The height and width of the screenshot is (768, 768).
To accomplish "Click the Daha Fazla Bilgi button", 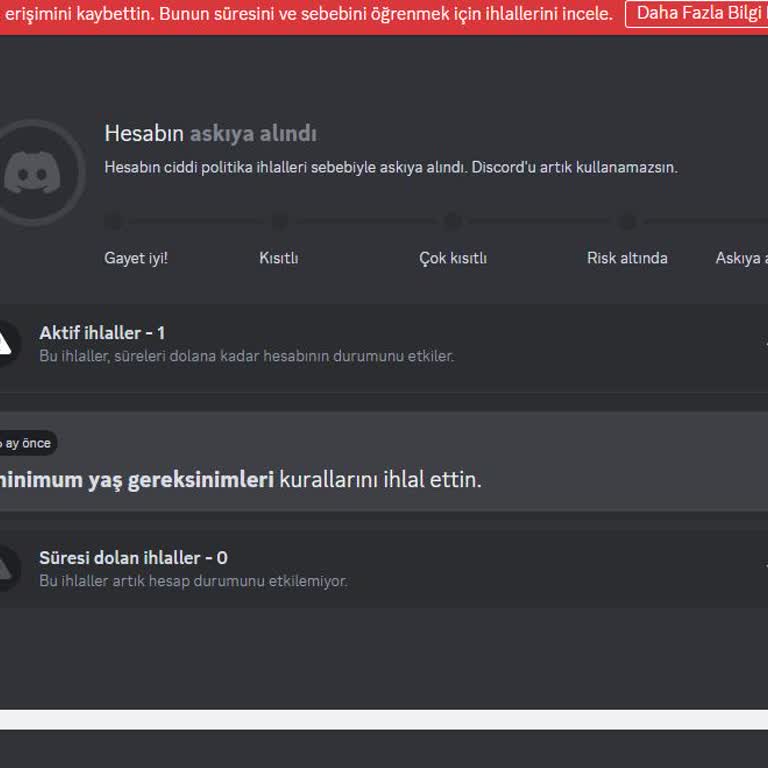I will [697, 14].
